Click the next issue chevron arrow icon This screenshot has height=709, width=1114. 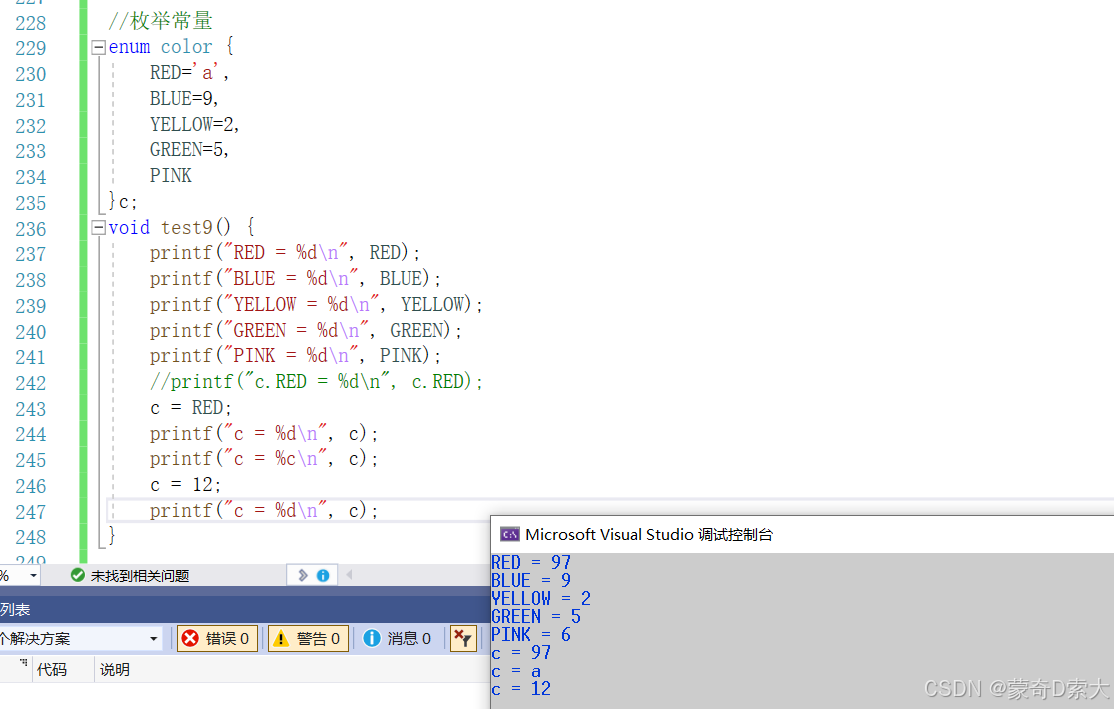click(x=303, y=575)
